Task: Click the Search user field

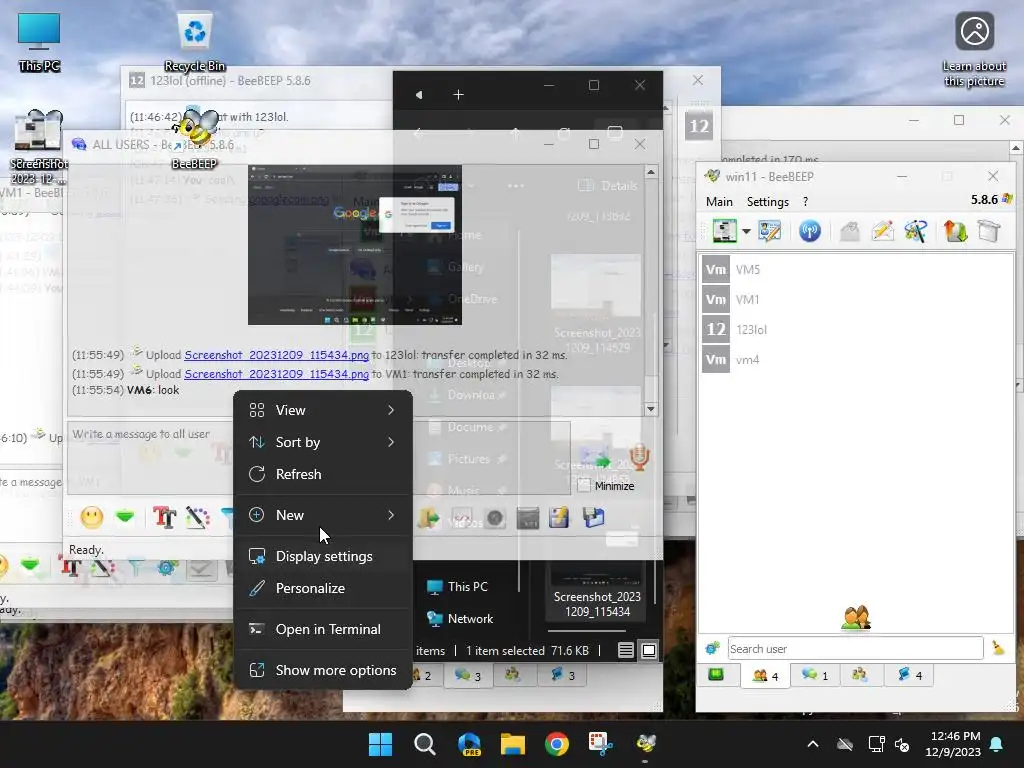Action: (x=855, y=648)
